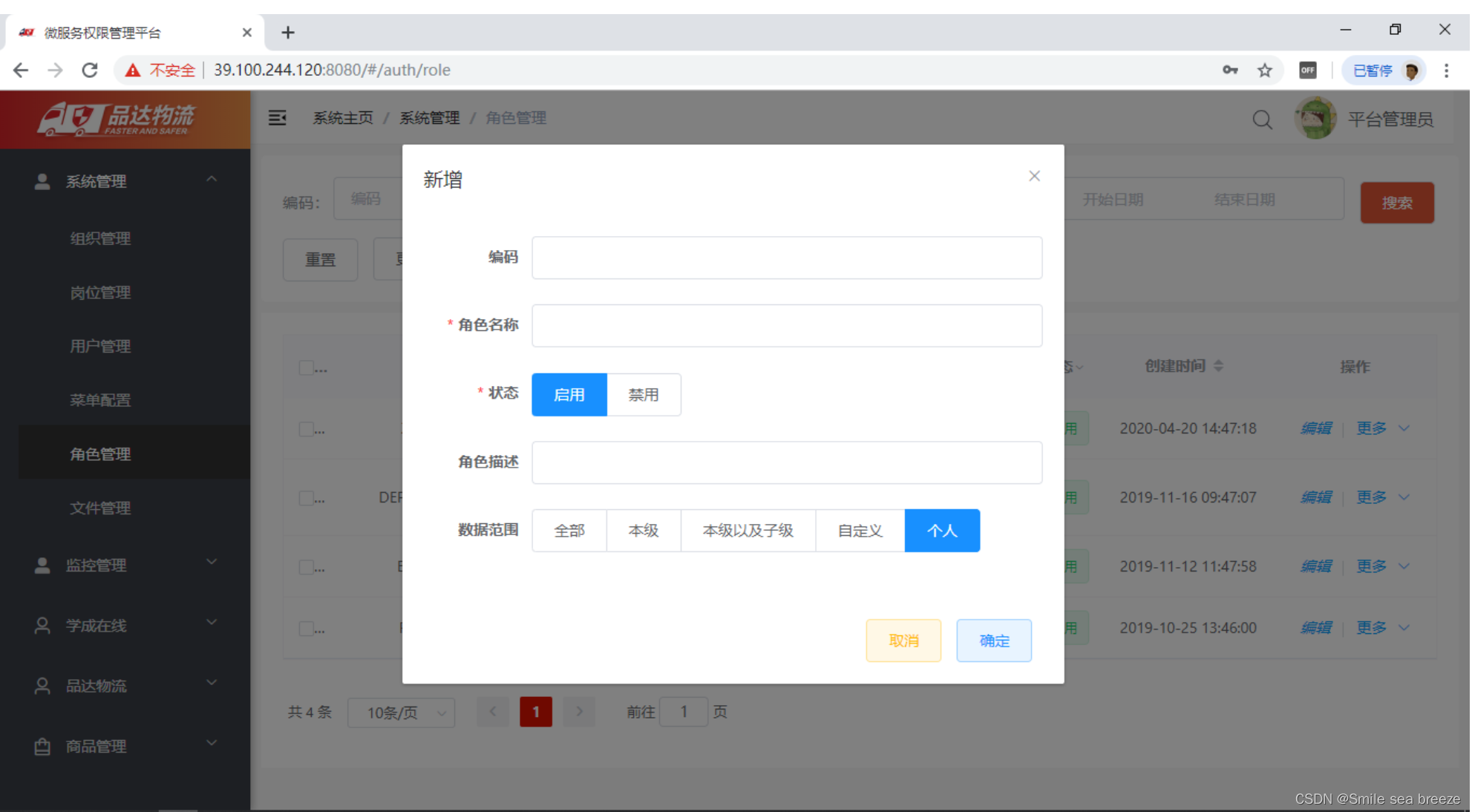Click the 搜索 button

pos(1397,202)
